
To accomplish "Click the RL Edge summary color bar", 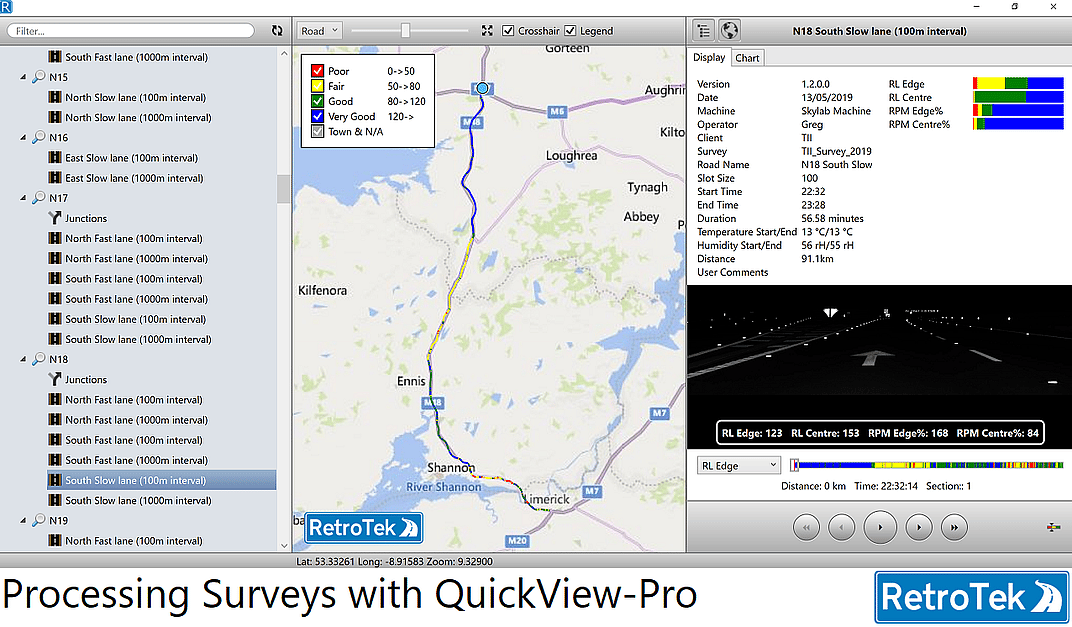I will coord(1019,83).
